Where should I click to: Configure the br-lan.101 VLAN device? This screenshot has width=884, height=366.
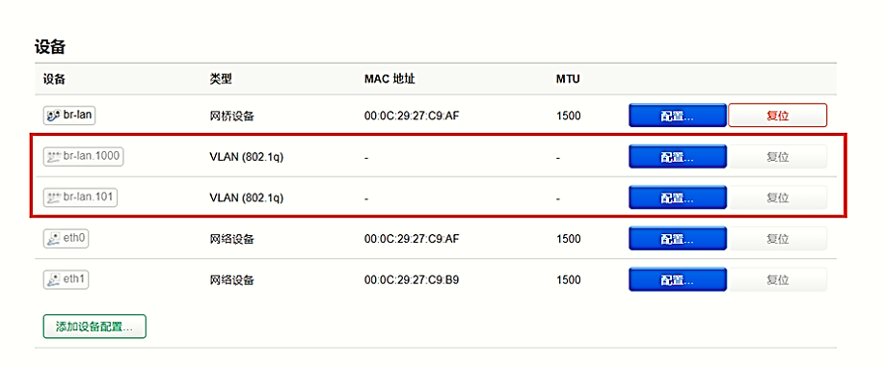[677, 198]
